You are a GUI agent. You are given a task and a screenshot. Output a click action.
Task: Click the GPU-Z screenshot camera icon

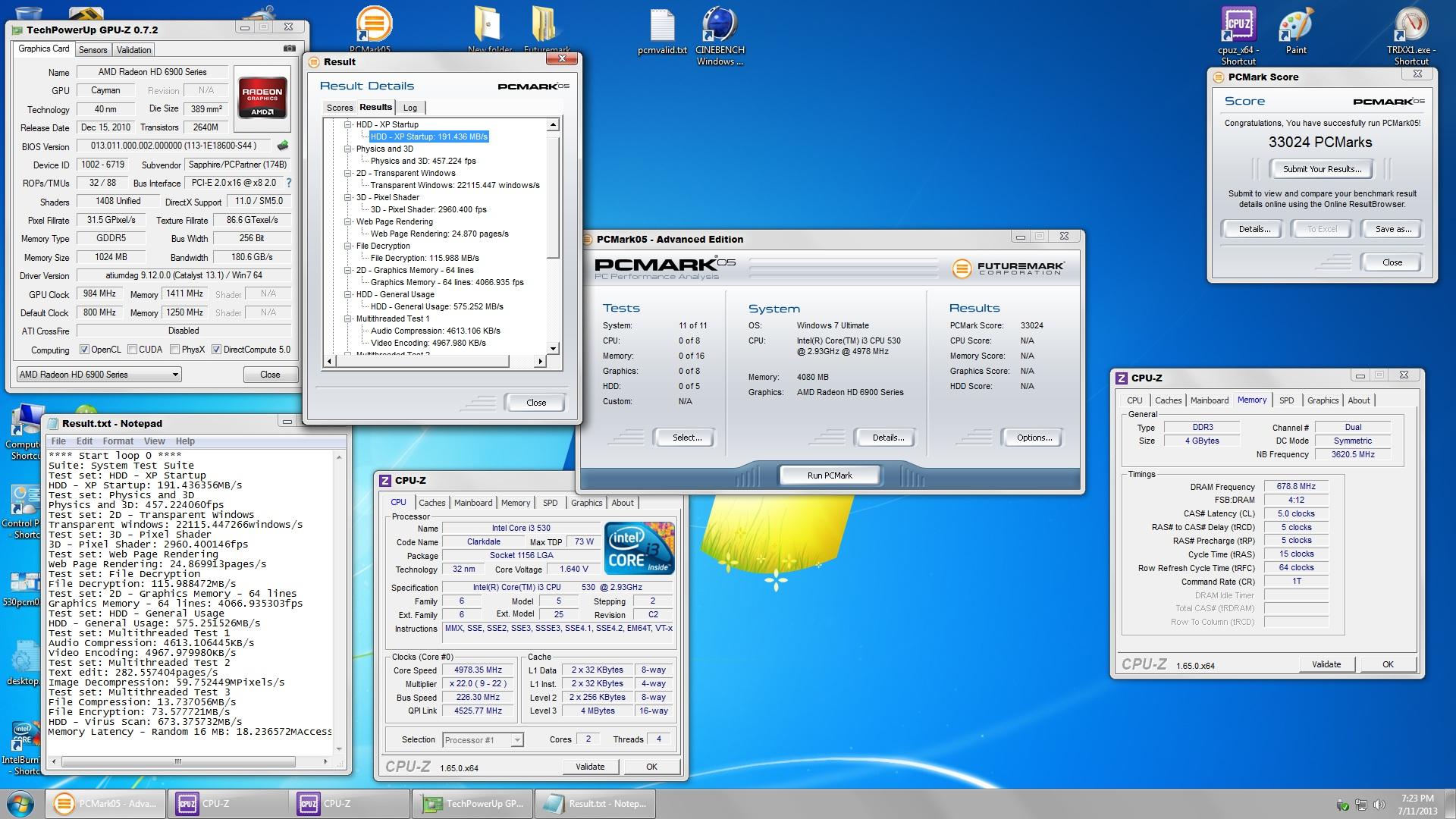click(x=290, y=49)
